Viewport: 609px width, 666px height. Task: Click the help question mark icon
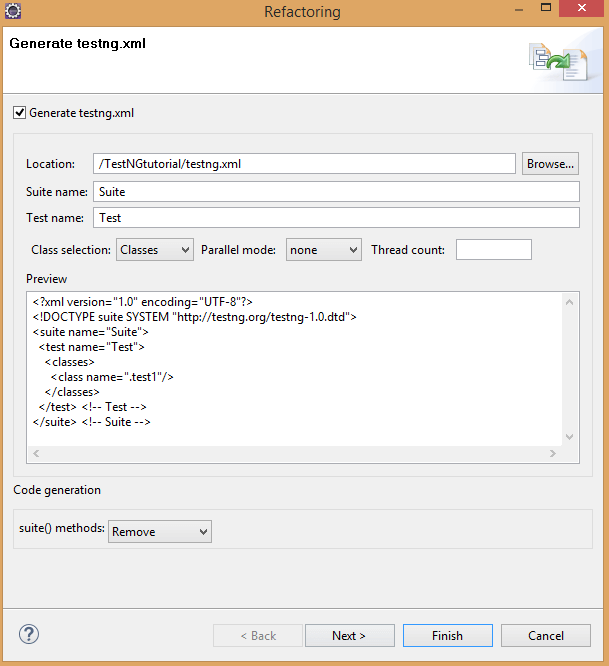pos(29,635)
